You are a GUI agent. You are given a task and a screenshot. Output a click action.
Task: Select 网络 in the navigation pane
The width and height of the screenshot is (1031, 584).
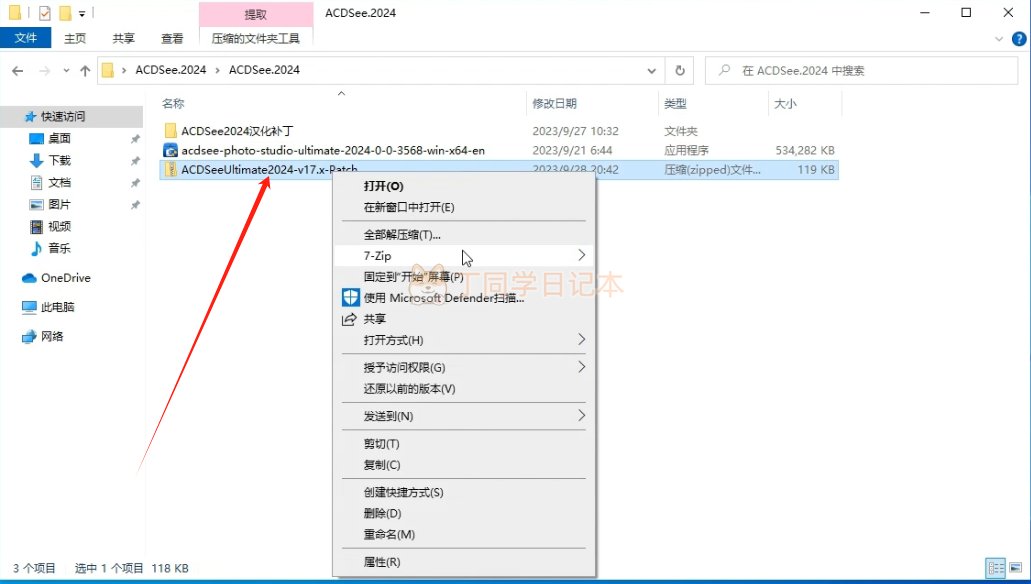(51, 336)
